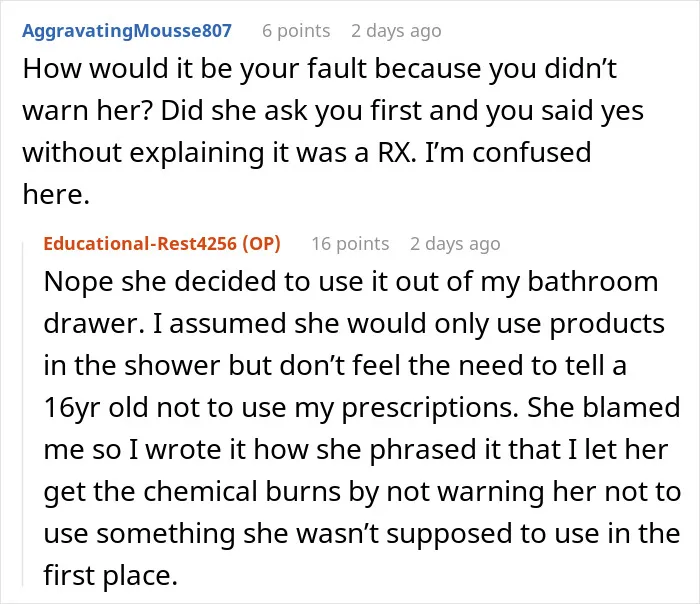The image size is (700, 604).
Task: Click the line starting 'use something she wasn't'
Action: pos(362,534)
